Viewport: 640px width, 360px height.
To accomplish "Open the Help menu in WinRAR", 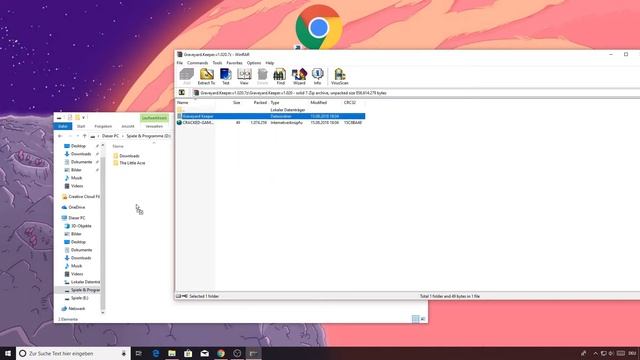I will tap(269, 63).
